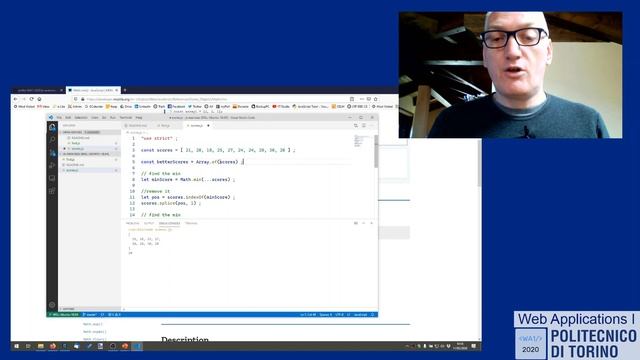Open the Terminal panel tab
This screenshot has width=640, height=360.
191,223
